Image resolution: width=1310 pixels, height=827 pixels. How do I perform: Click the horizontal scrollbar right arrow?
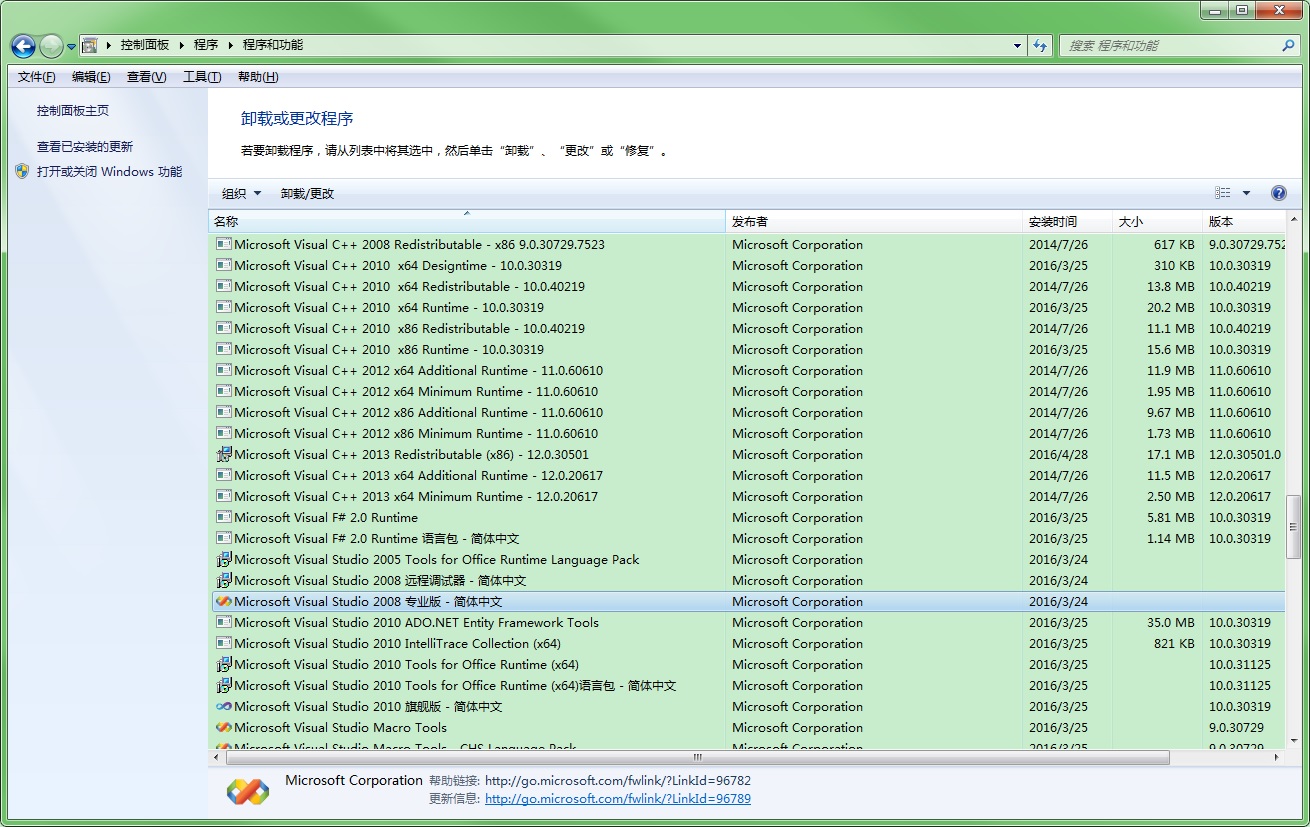(x=1277, y=758)
